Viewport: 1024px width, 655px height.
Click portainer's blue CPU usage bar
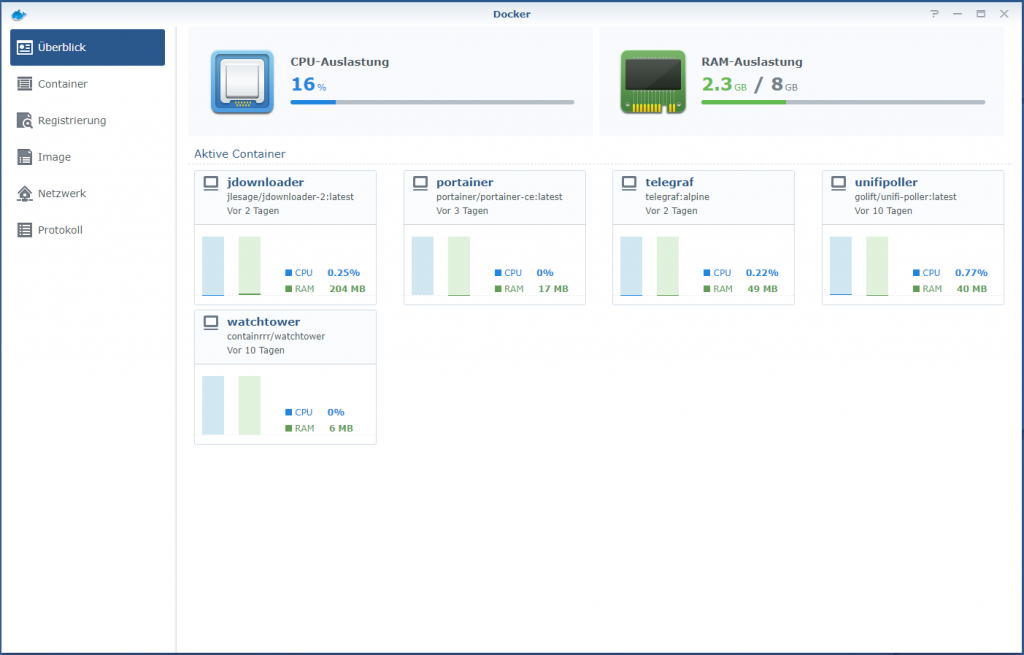(x=423, y=266)
